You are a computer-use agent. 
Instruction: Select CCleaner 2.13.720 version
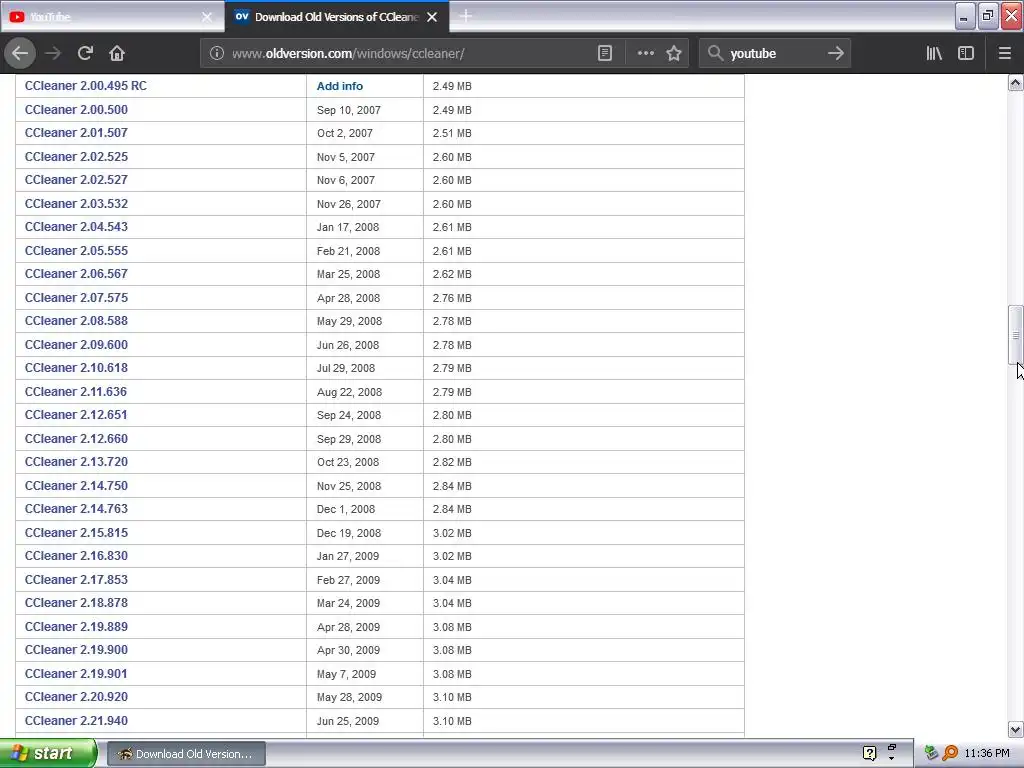pos(76,462)
